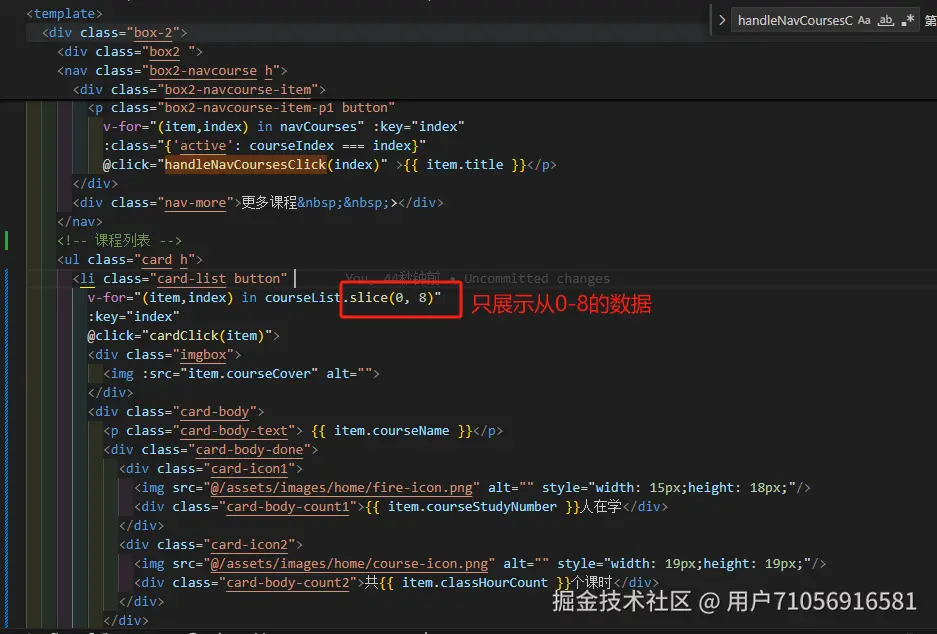This screenshot has height=634, width=937.
Task: Click '{{ item.title }}' interpolation
Action: pyautogui.click(x=465, y=165)
